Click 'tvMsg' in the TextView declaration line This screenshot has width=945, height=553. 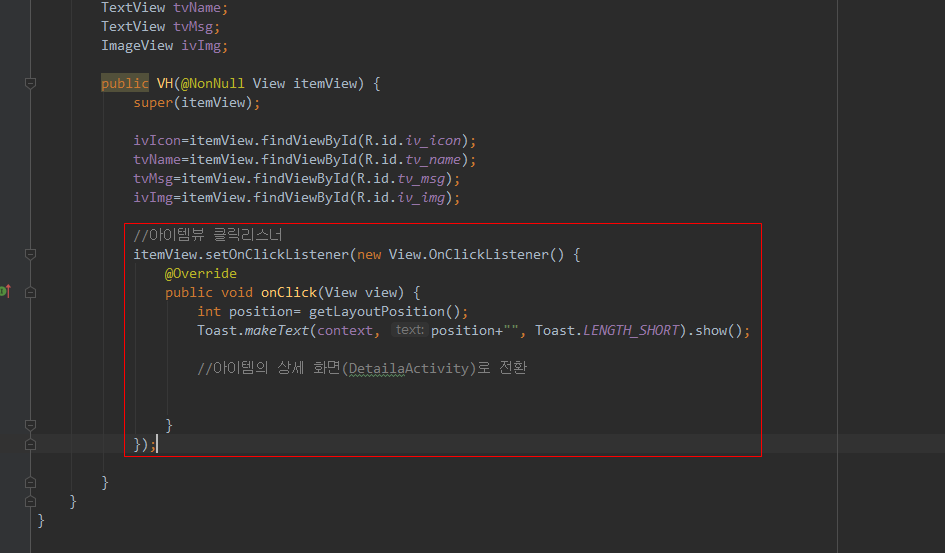[193, 27]
